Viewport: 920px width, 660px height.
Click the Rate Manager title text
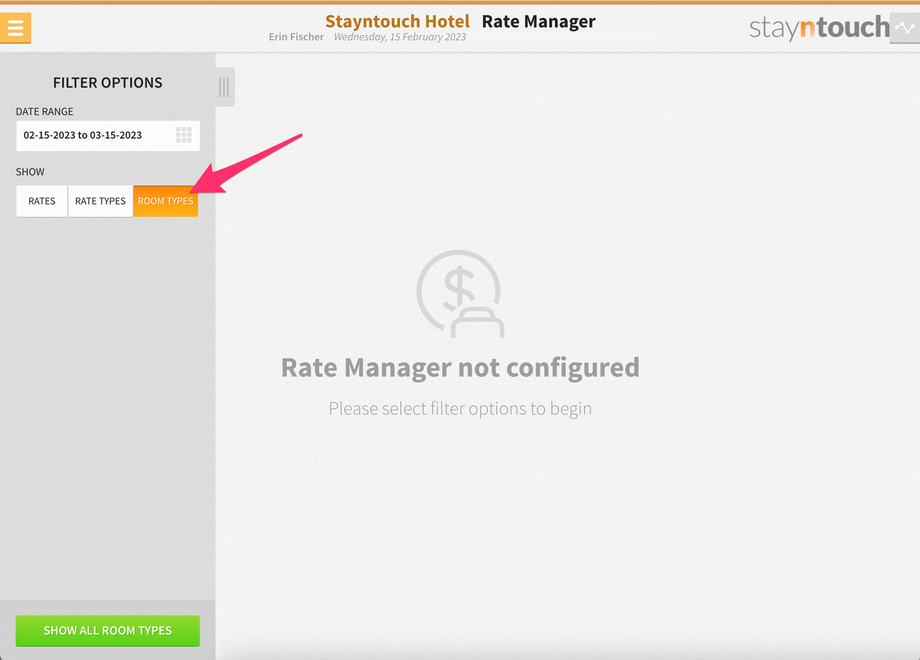click(x=539, y=22)
